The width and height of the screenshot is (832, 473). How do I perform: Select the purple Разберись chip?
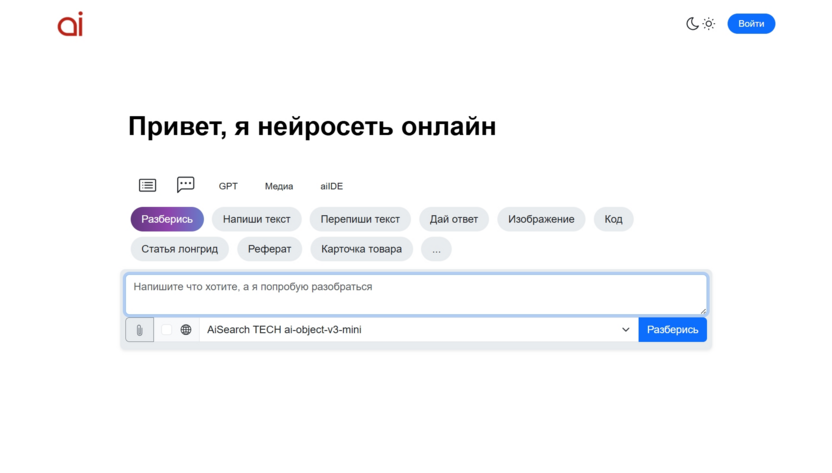(x=167, y=219)
